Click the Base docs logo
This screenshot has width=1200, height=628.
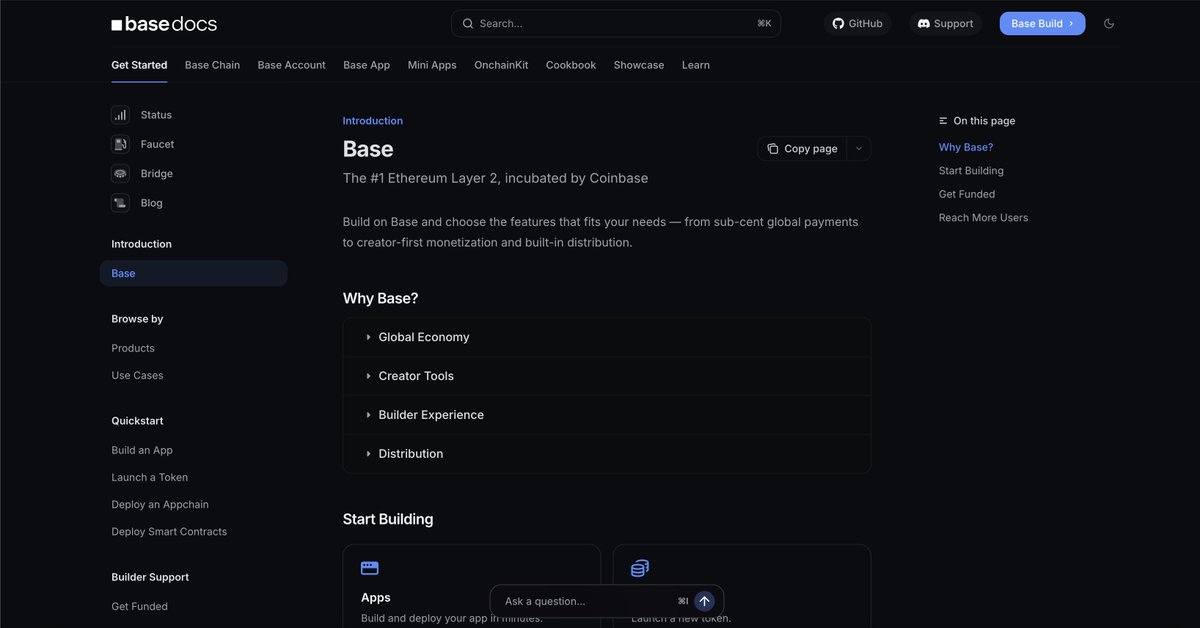coord(164,23)
